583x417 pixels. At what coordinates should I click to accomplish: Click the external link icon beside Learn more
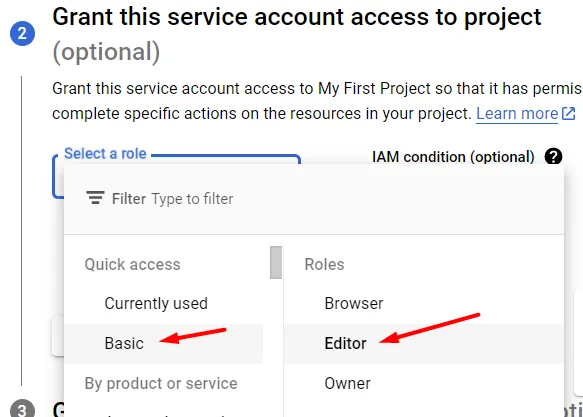568,113
